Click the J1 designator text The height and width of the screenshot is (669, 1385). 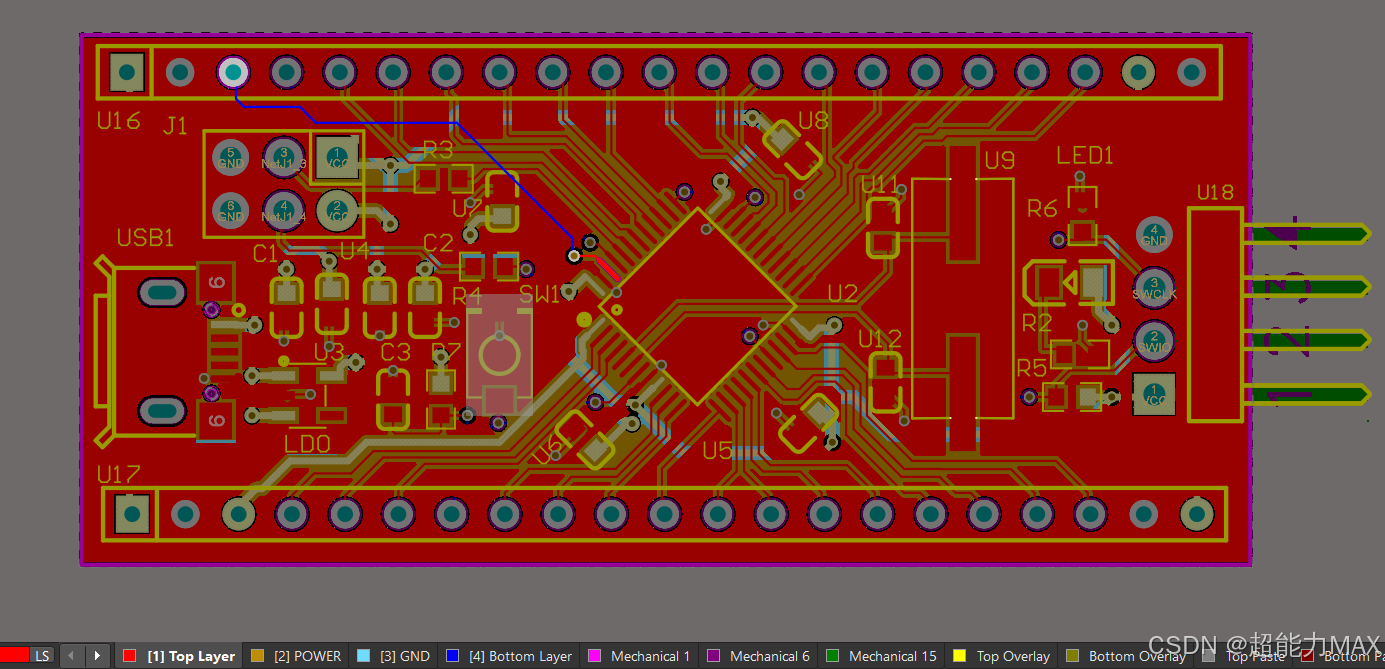tap(175, 125)
